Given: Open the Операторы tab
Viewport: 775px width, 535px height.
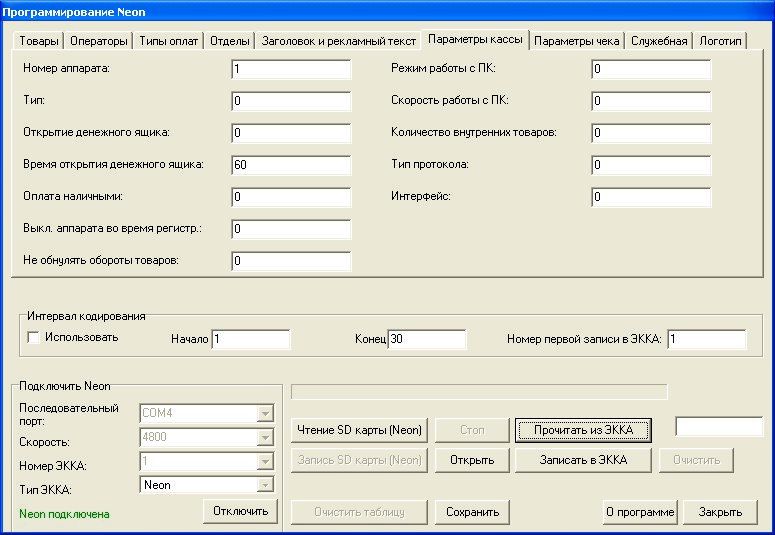Looking at the screenshot, I should click(98, 41).
